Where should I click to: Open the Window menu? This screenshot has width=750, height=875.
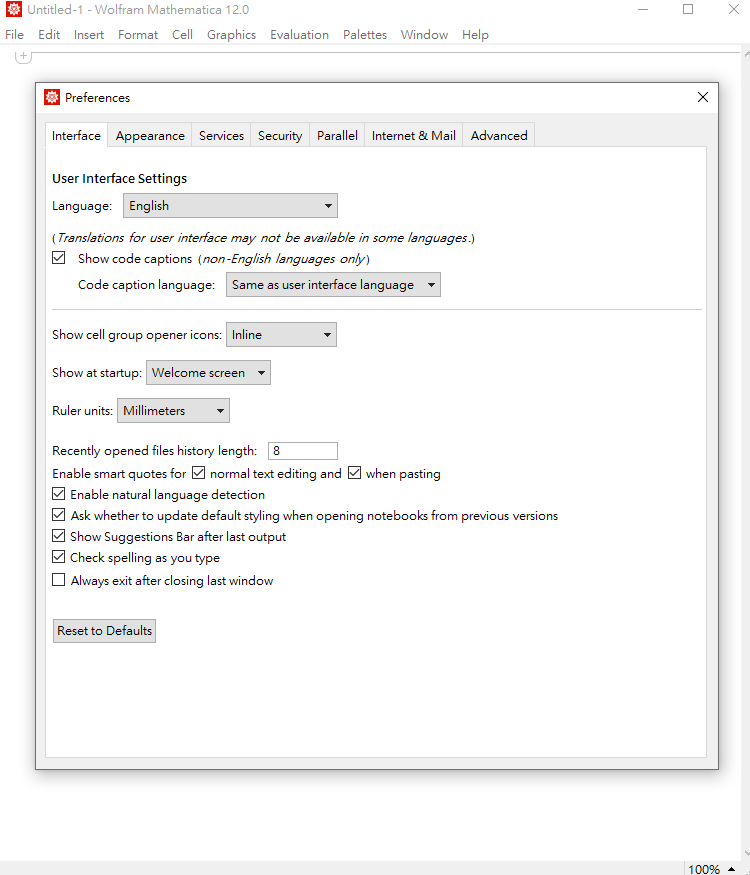click(424, 35)
